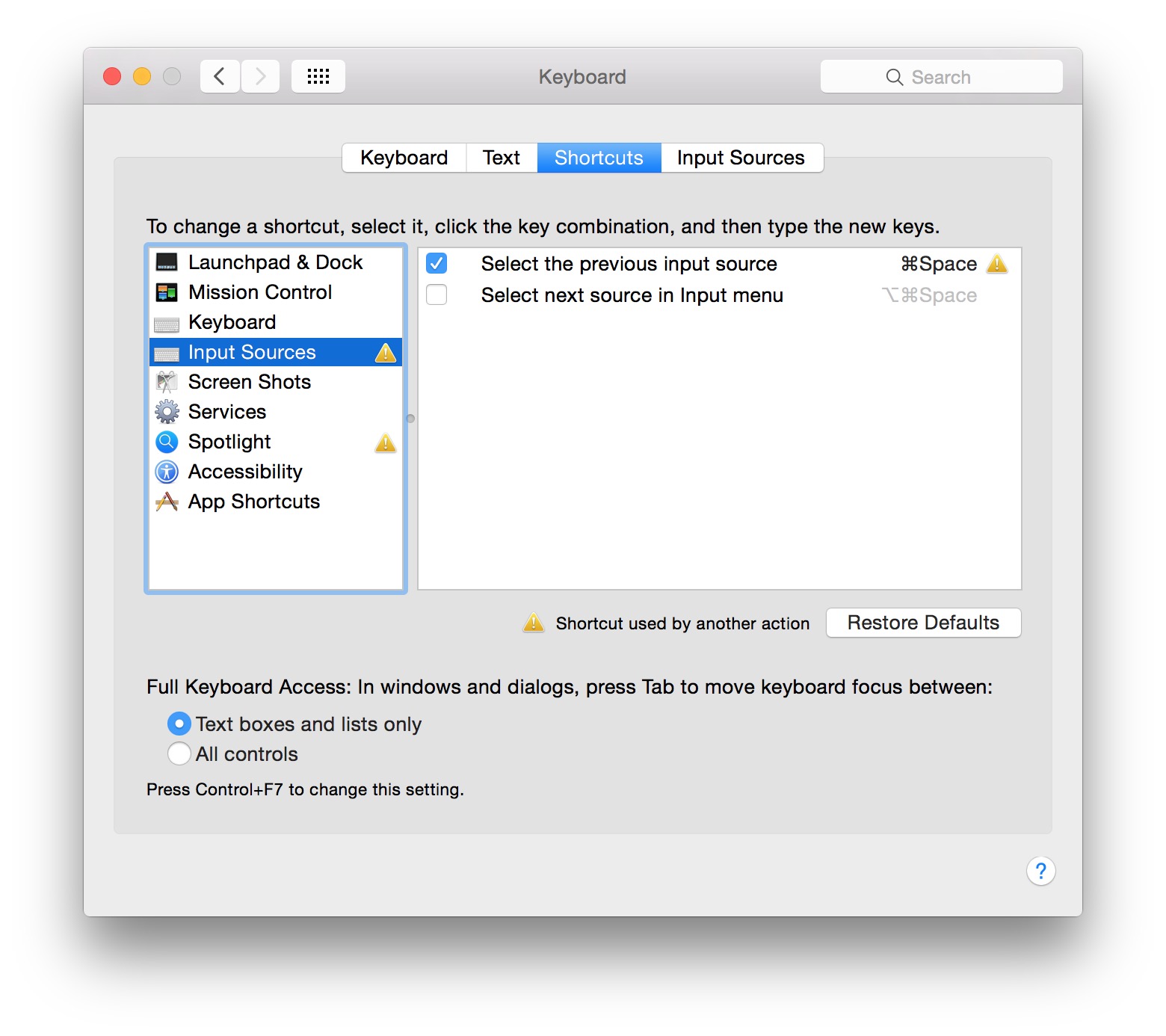1166x1036 pixels.
Task: Open the Text tab
Action: click(x=501, y=157)
